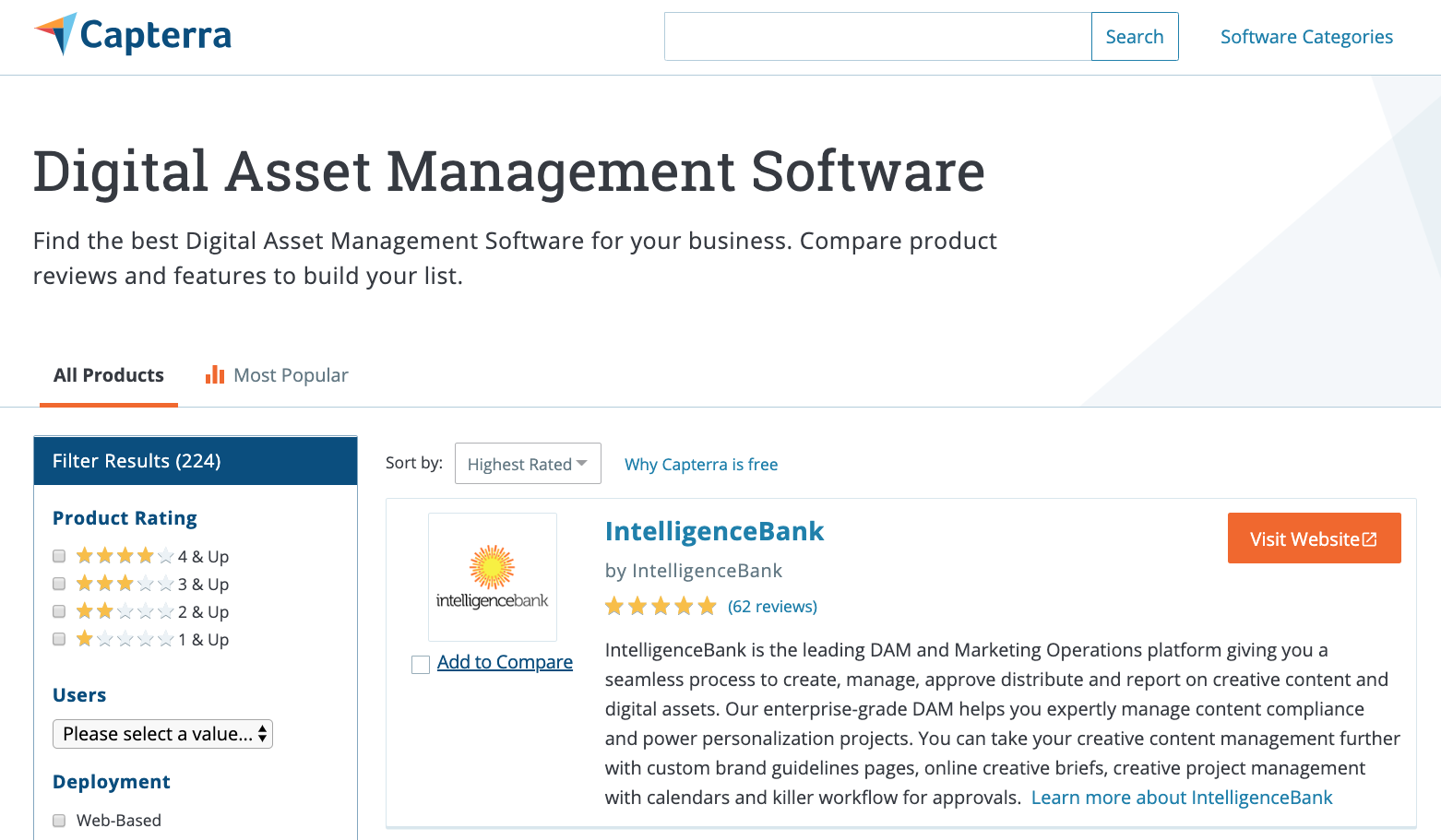
Task: Click the Product Rating heading
Action: 125,518
